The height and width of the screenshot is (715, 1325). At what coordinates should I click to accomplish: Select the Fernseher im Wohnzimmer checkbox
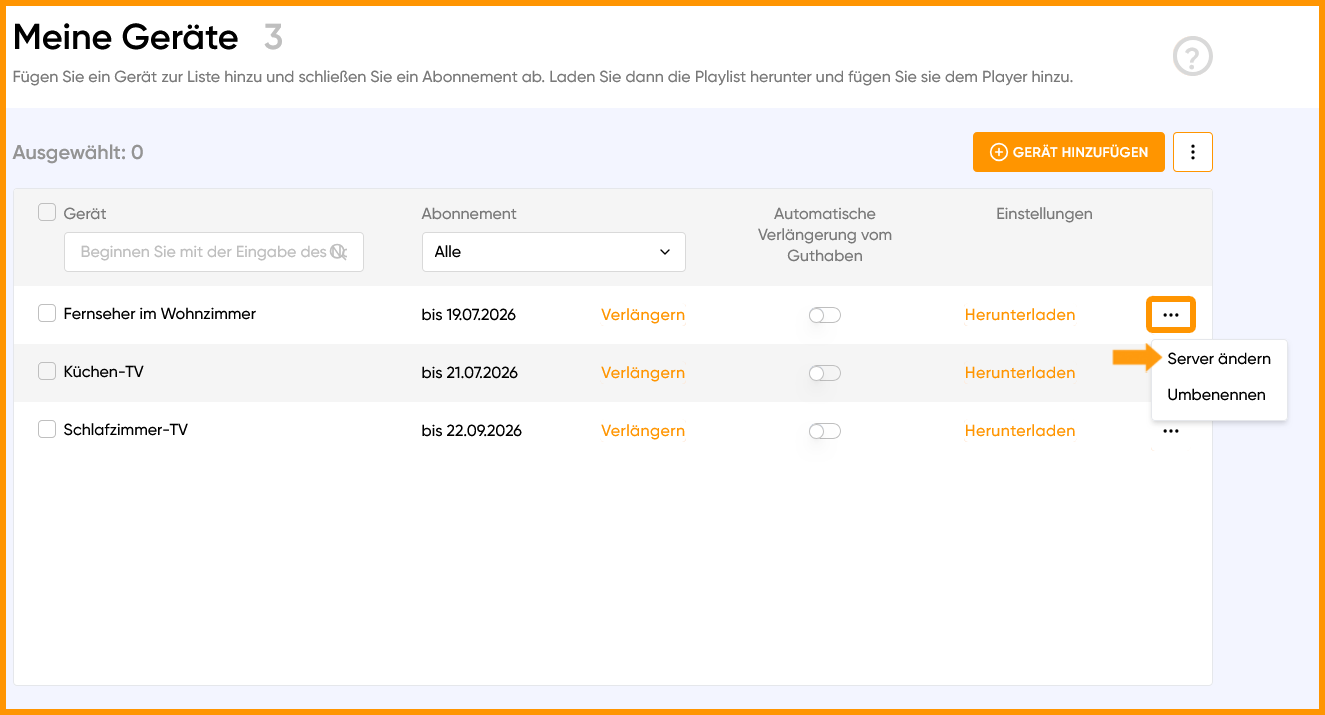47,313
